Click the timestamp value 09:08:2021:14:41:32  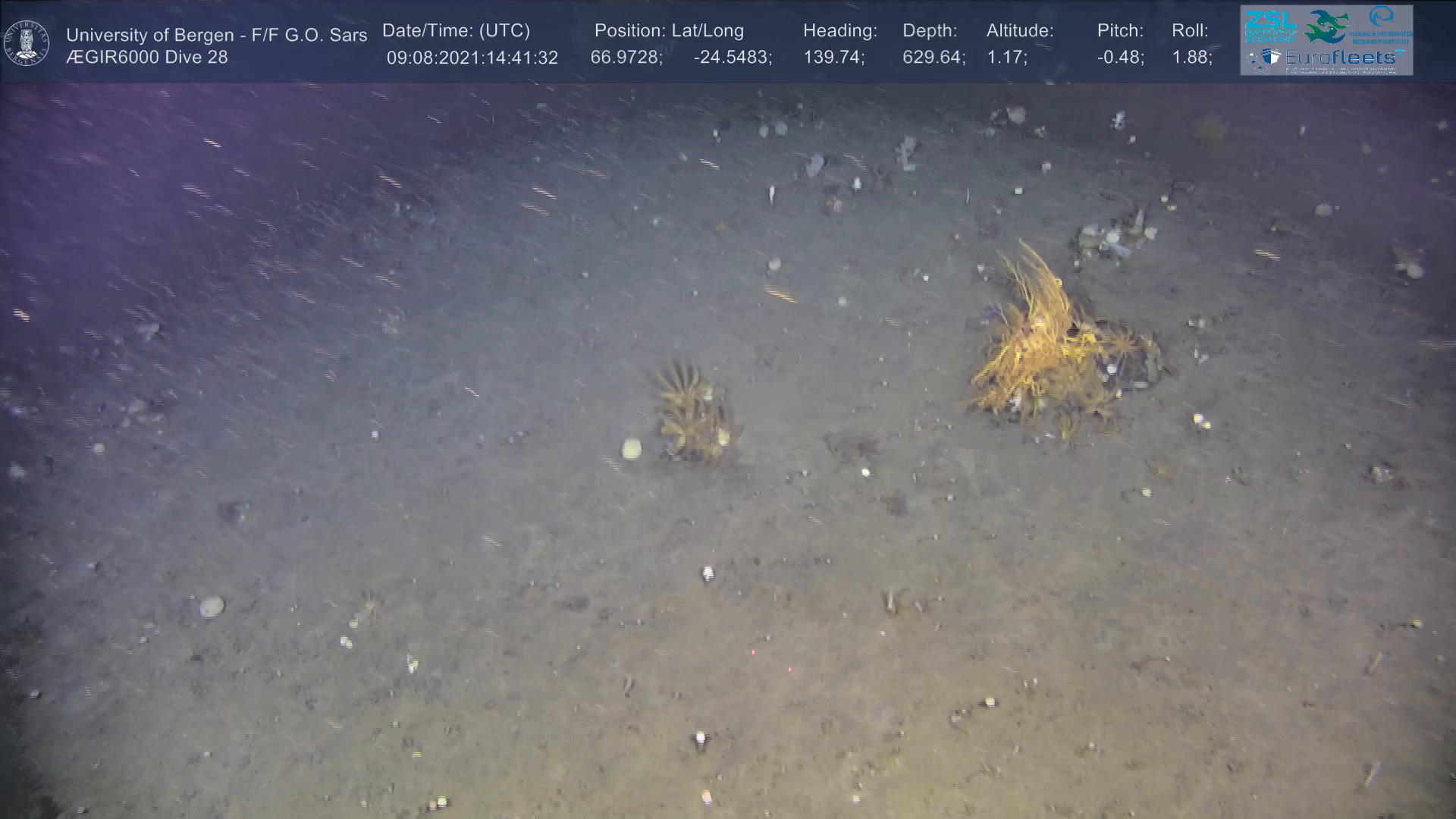tap(472, 58)
